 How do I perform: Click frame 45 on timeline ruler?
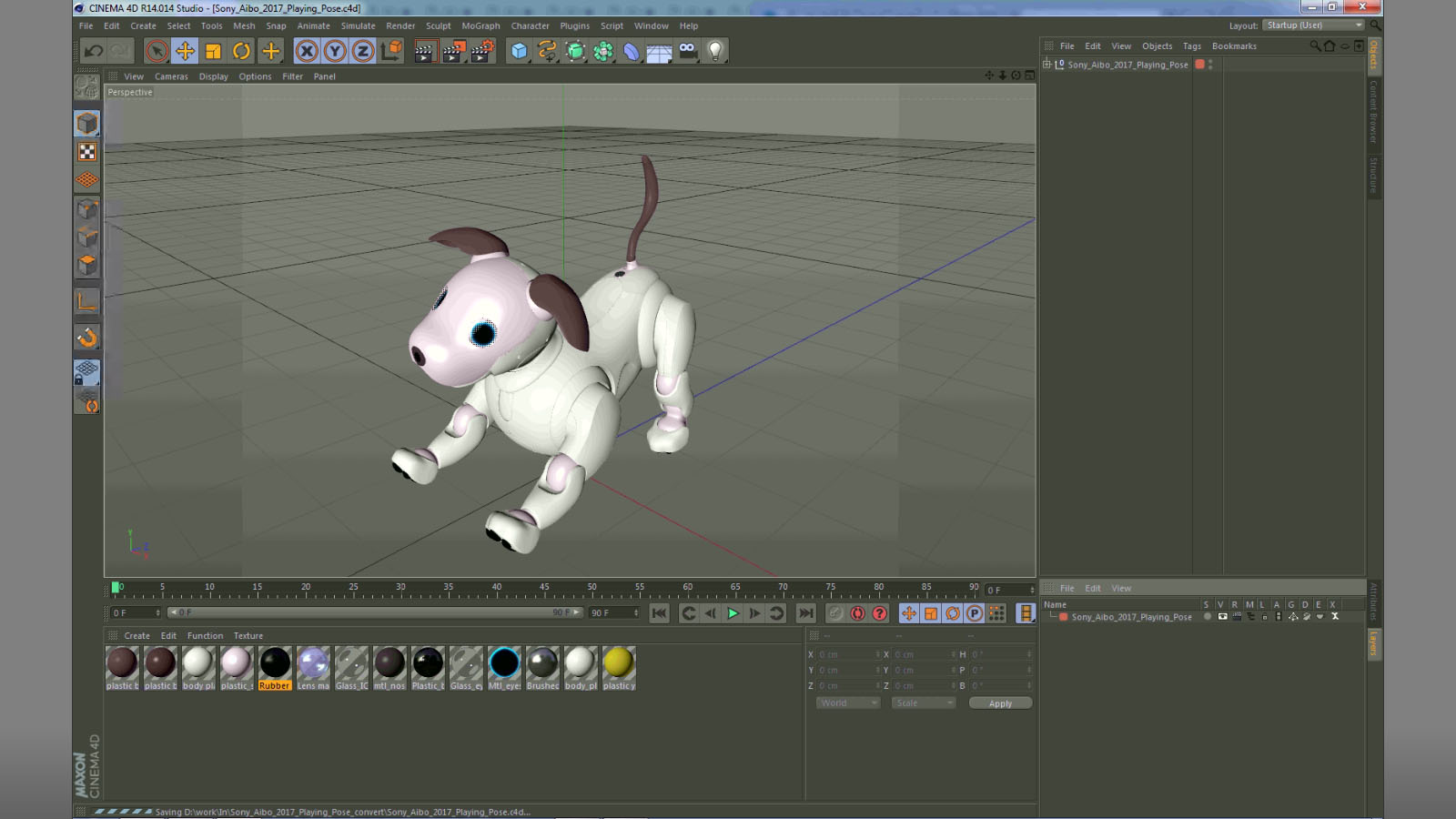click(544, 588)
